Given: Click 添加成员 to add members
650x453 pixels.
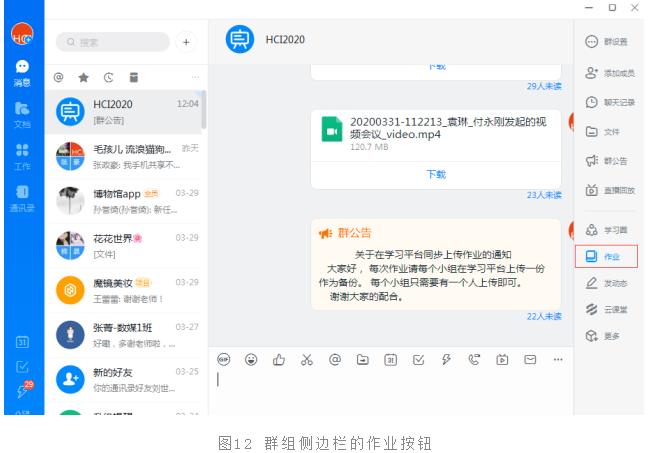Looking at the screenshot, I should click(x=606, y=73).
